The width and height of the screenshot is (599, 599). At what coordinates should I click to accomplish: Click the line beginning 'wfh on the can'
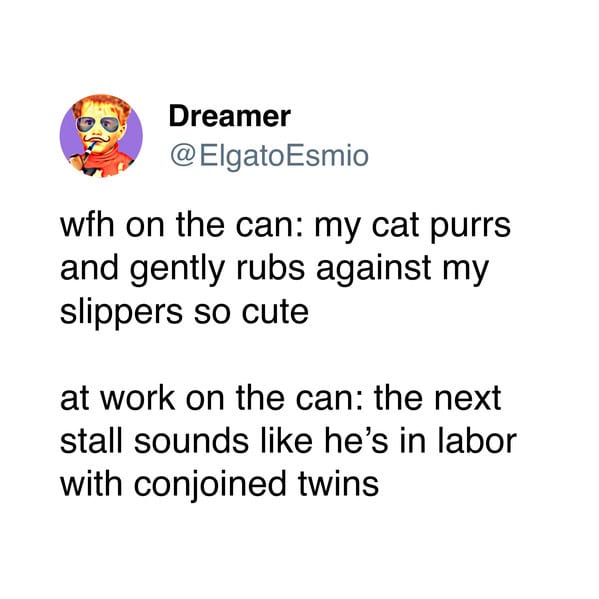285,226
